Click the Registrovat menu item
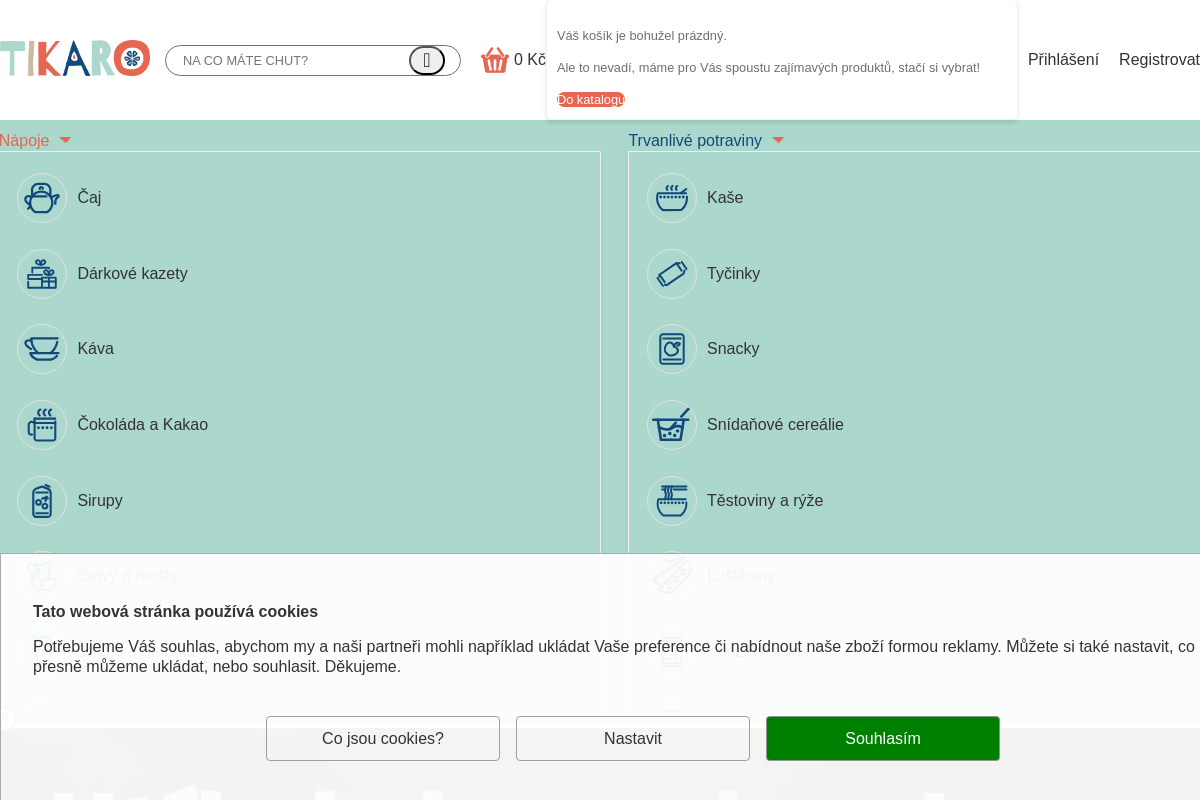 click(1160, 60)
